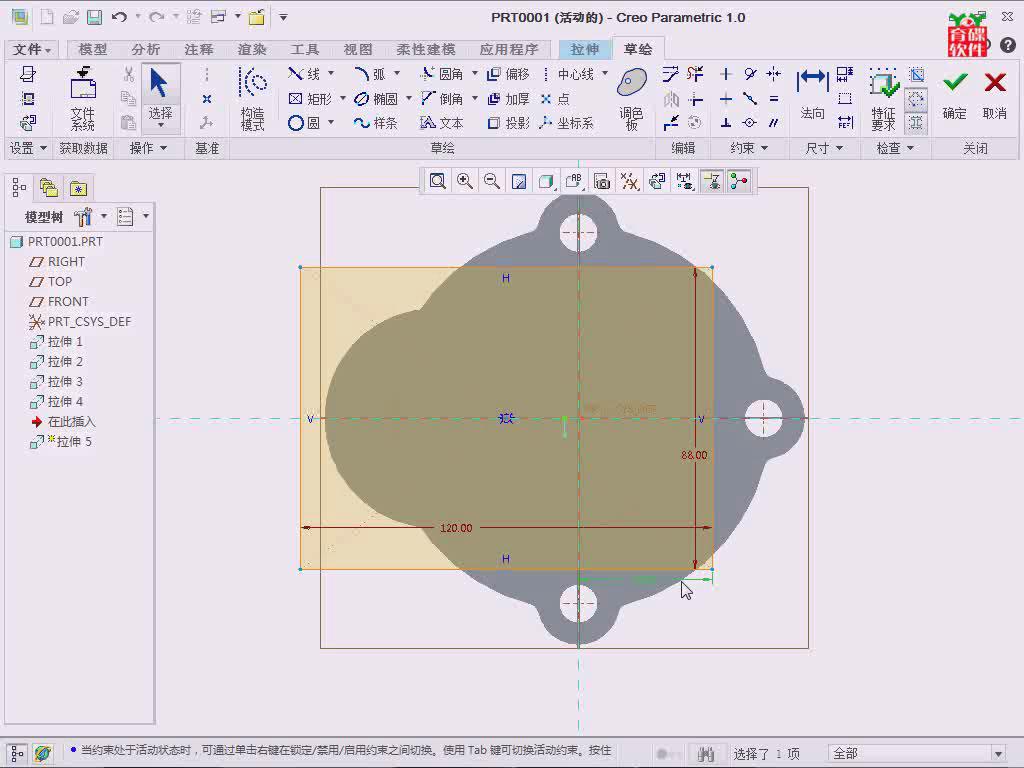The width and height of the screenshot is (1024, 768).
Task: Open the Creo help question-mark icon
Action: (x=1008, y=44)
